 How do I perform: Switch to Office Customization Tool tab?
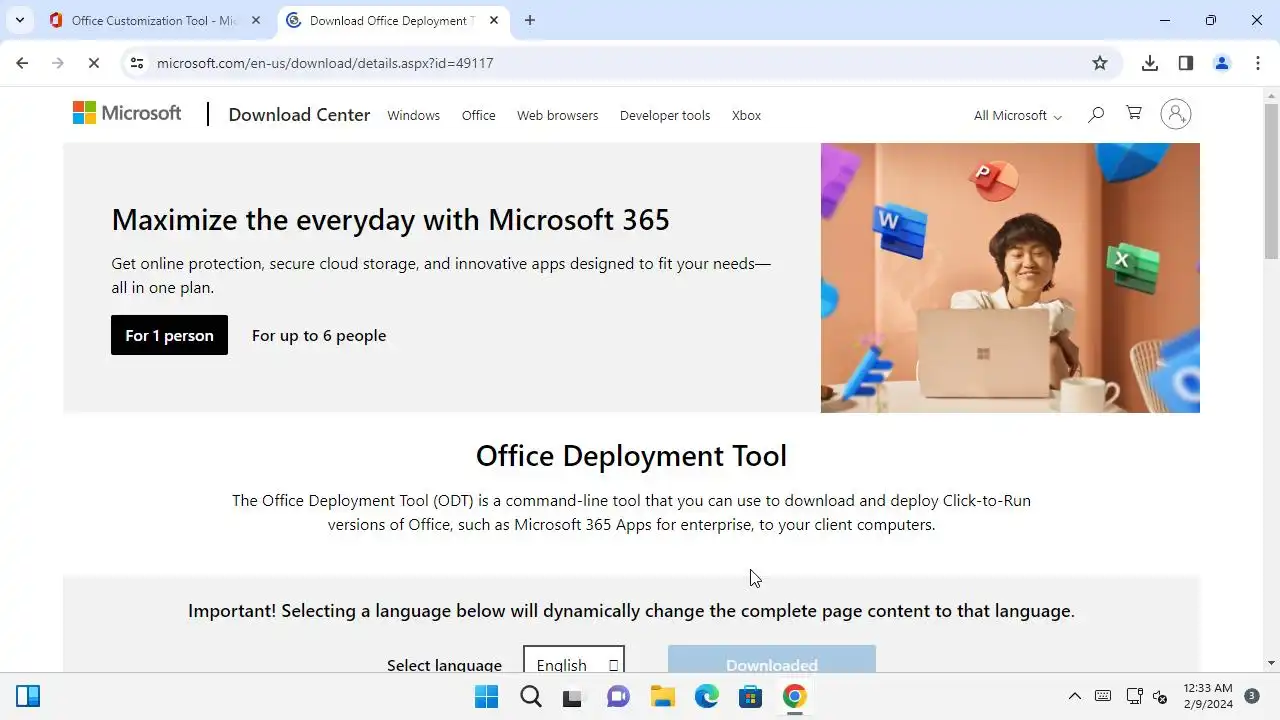point(155,20)
